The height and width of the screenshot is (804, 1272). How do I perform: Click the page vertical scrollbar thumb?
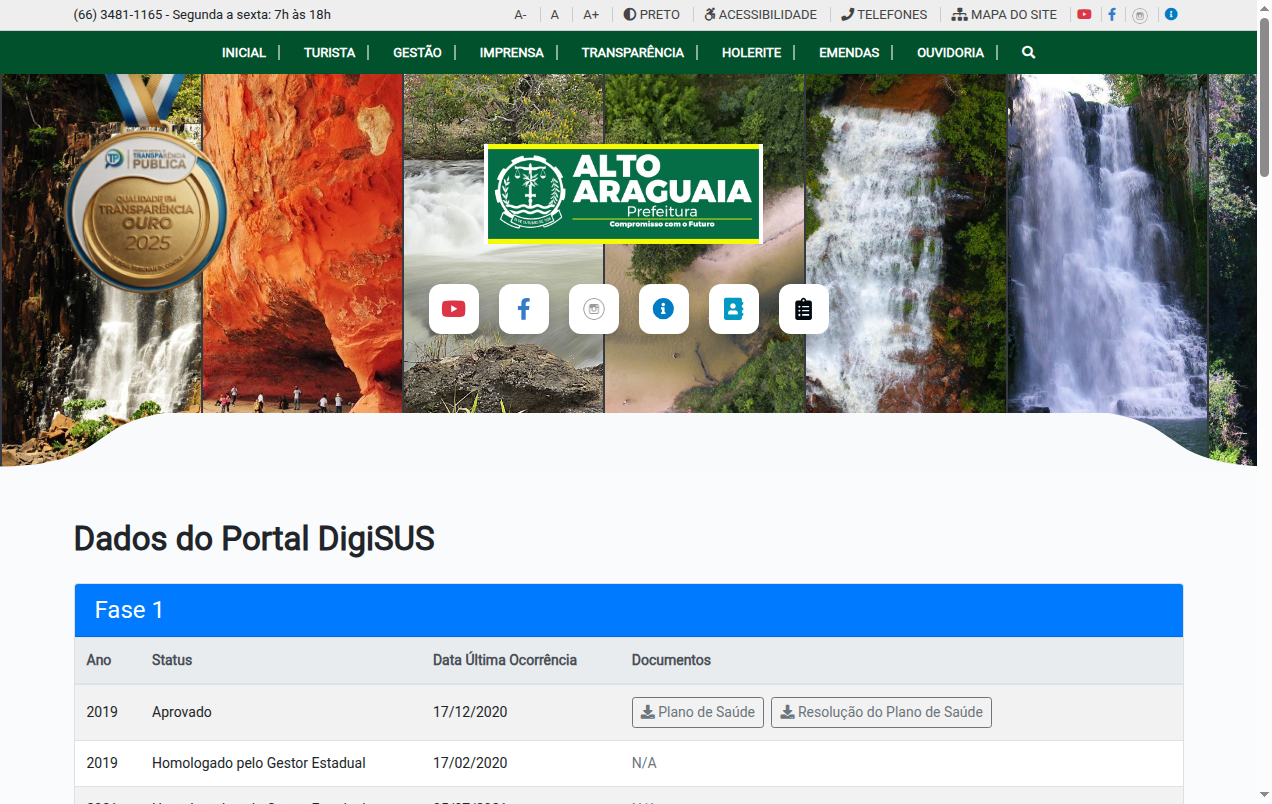[1264, 98]
